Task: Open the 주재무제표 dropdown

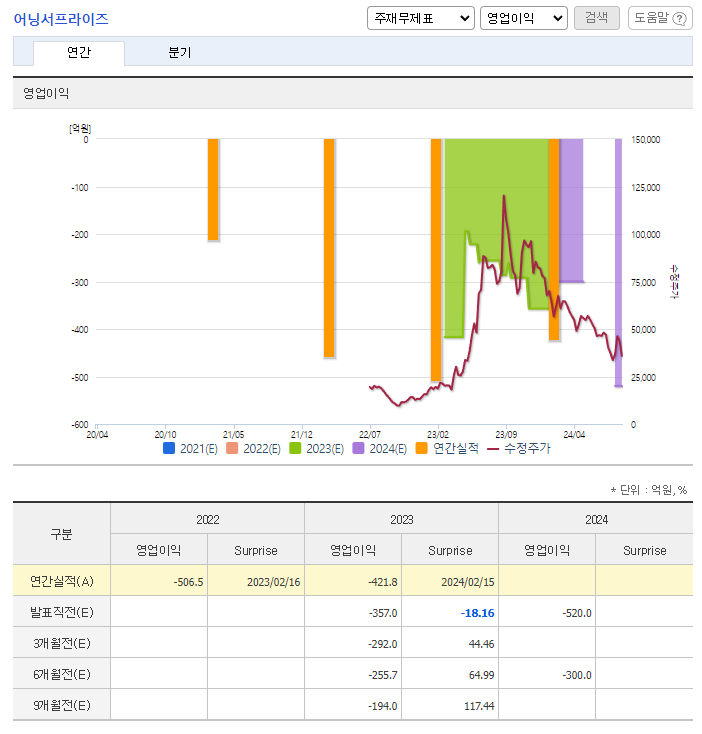Action: [421, 18]
